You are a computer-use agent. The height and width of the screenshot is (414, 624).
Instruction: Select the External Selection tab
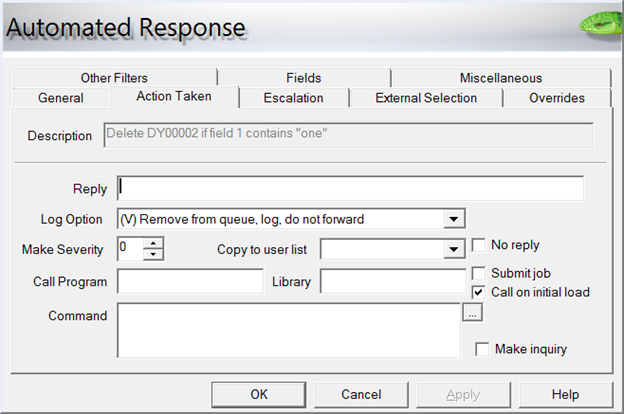(x=426, y=98)
